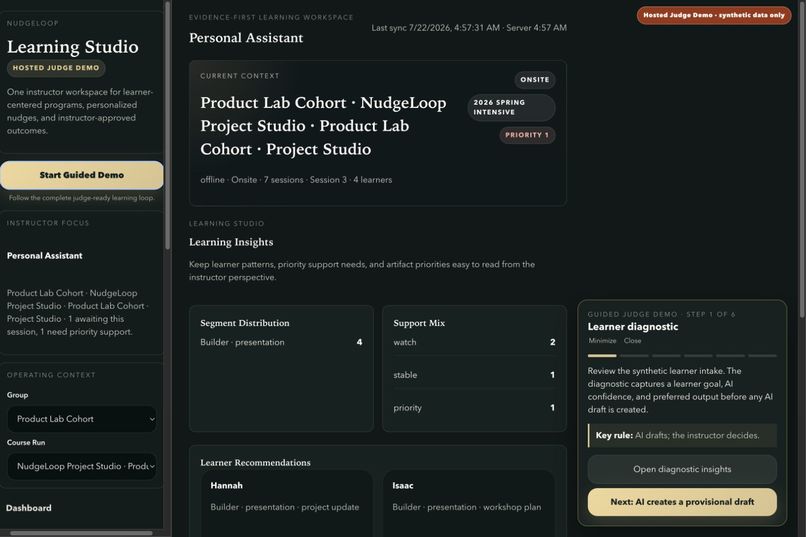Click the Hosted Judge Demo synthetic data badge
The height and width of the screenshot is (537, 806).
tap(714, 15)
